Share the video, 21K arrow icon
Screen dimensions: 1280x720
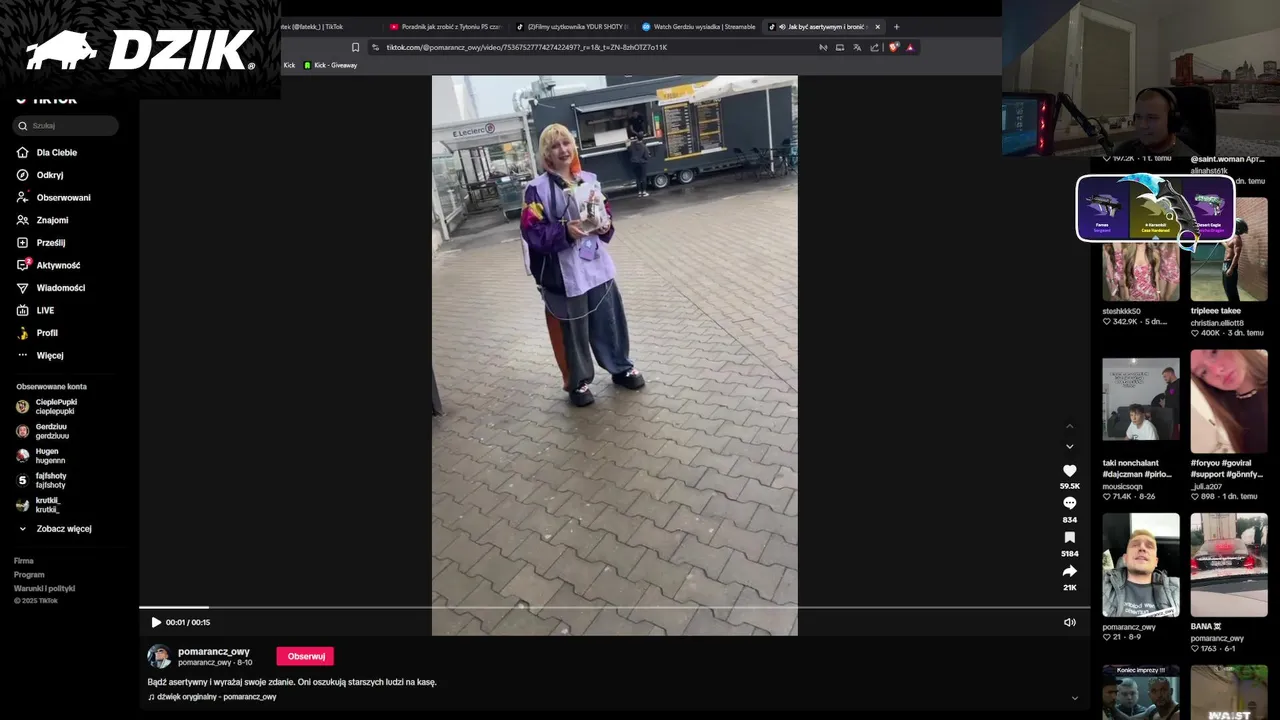tap(1069, 572)
